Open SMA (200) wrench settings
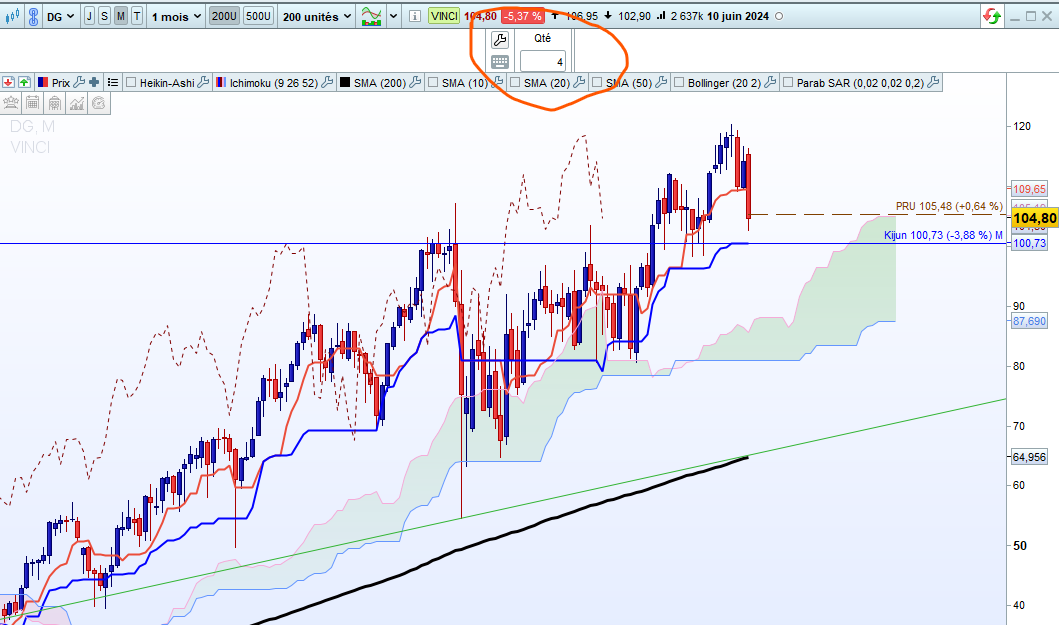 click(x=415, y=82)
